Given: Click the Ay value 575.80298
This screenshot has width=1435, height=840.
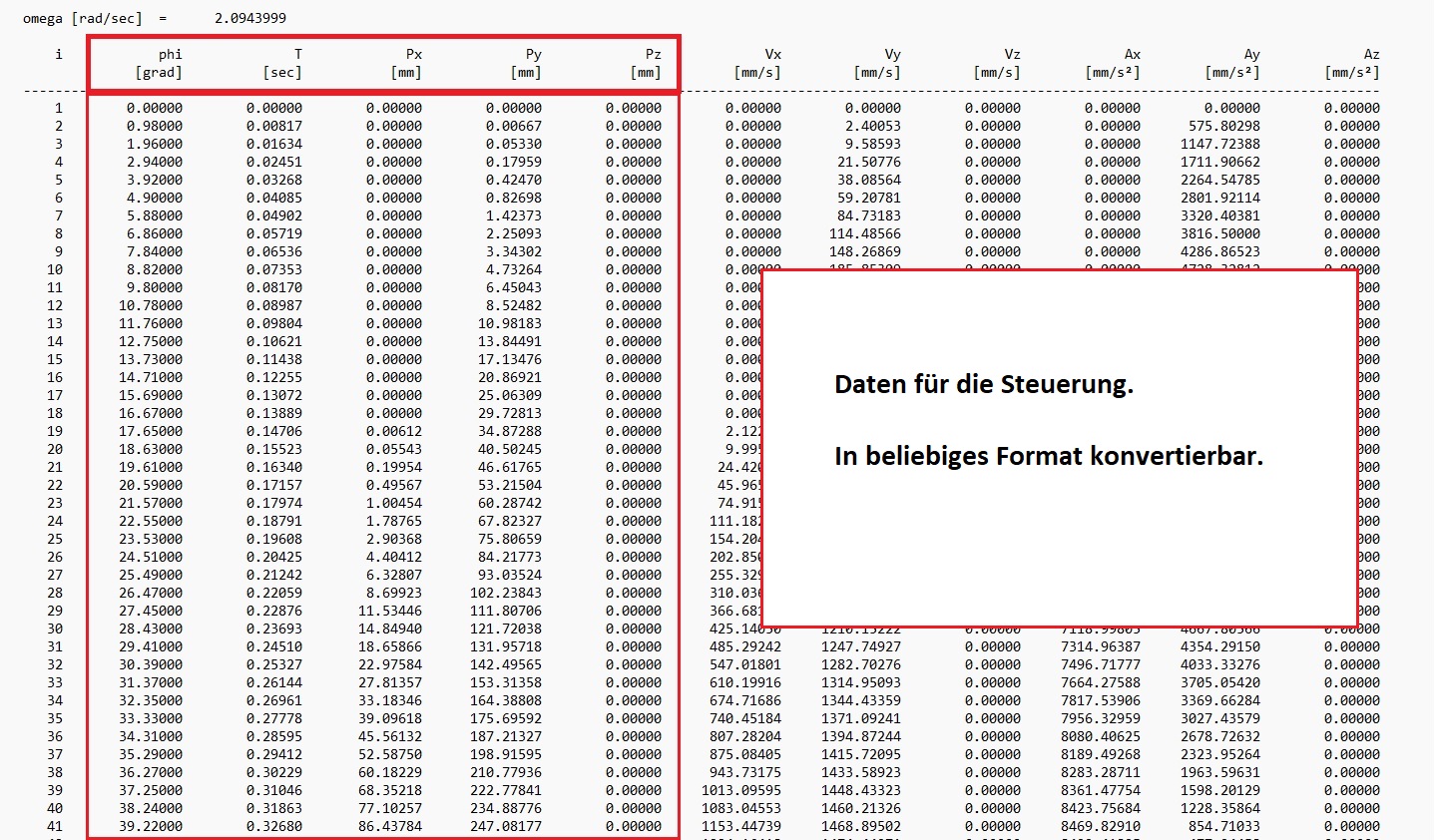Looking at the screenshot, I should click(x=1224, y=126).
